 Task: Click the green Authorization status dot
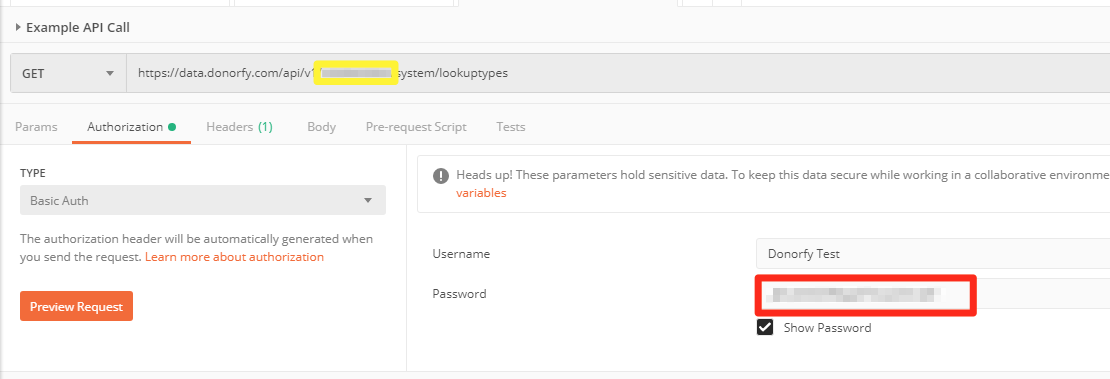tap(172, 127)
